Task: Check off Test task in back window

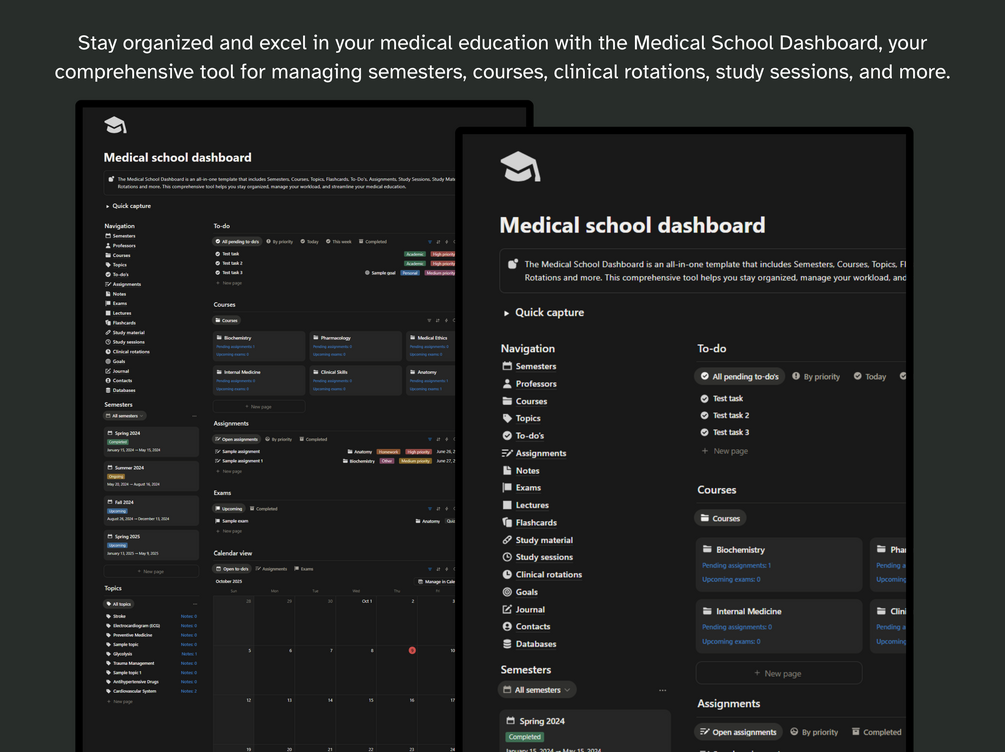Action: click(218, 254)
